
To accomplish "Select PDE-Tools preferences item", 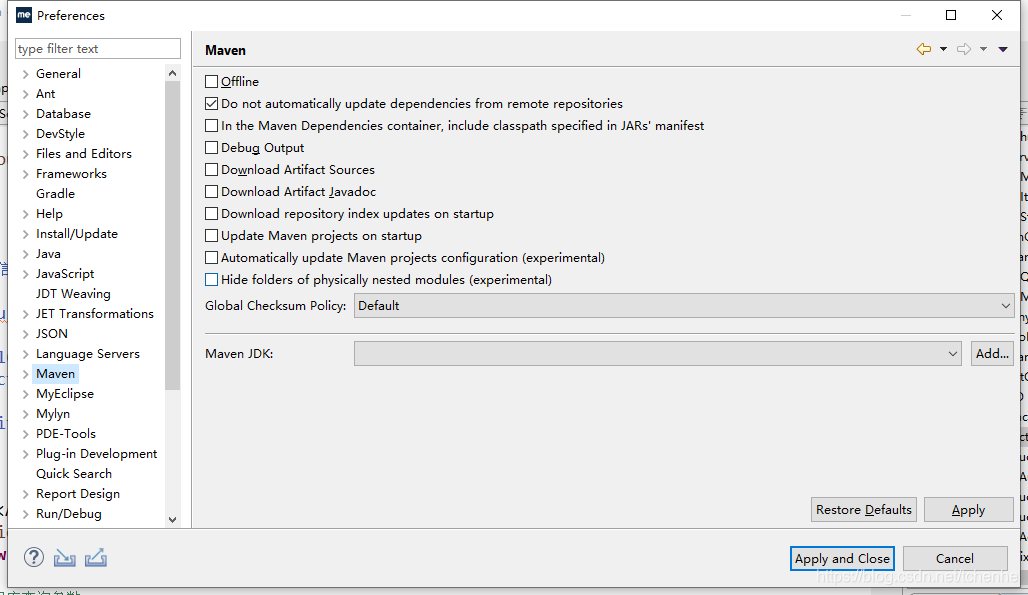I will (x=66, y=434).
